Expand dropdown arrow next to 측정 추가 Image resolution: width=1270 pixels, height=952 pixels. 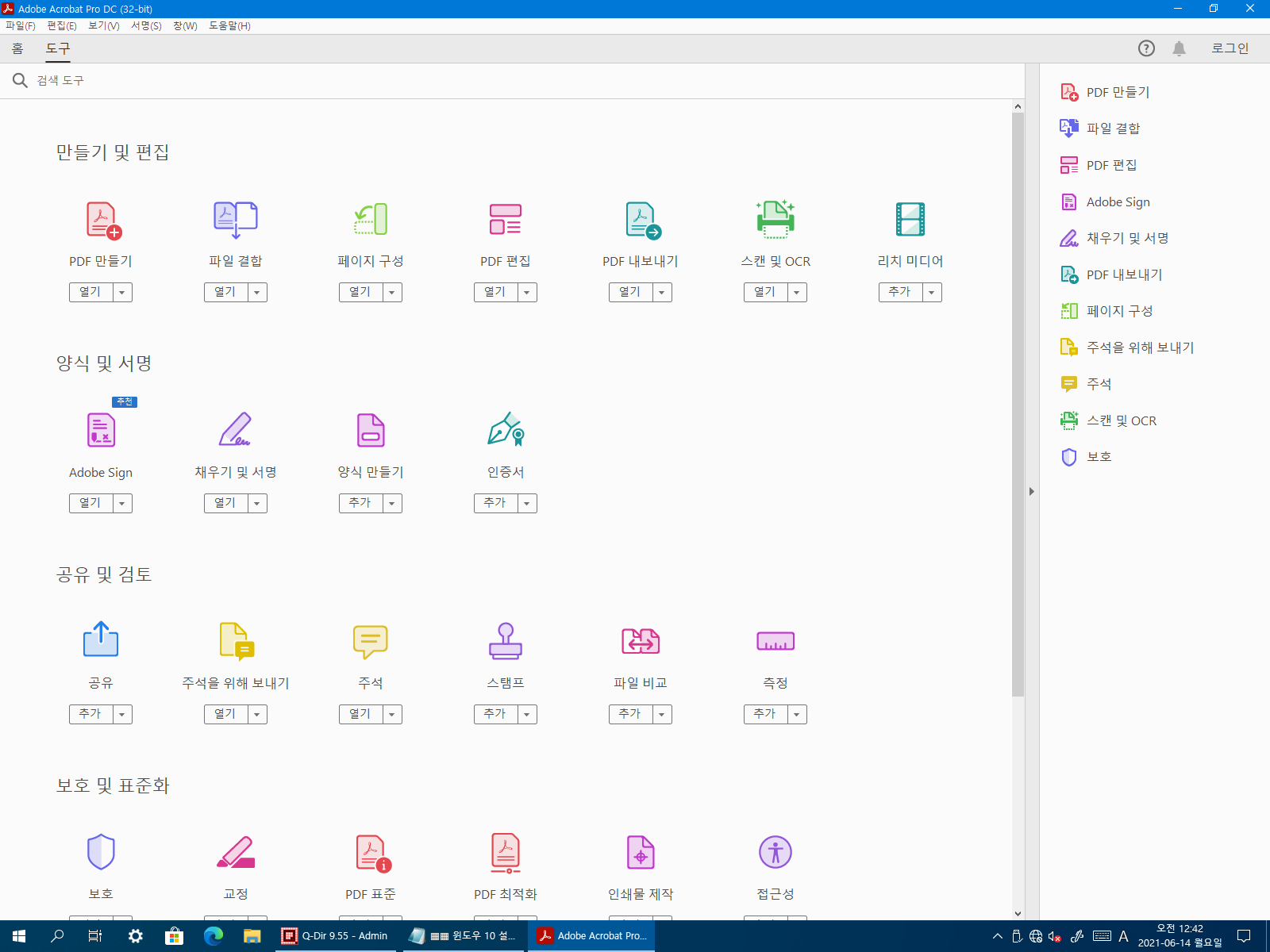pyautogui.click(x=797, y=714)
